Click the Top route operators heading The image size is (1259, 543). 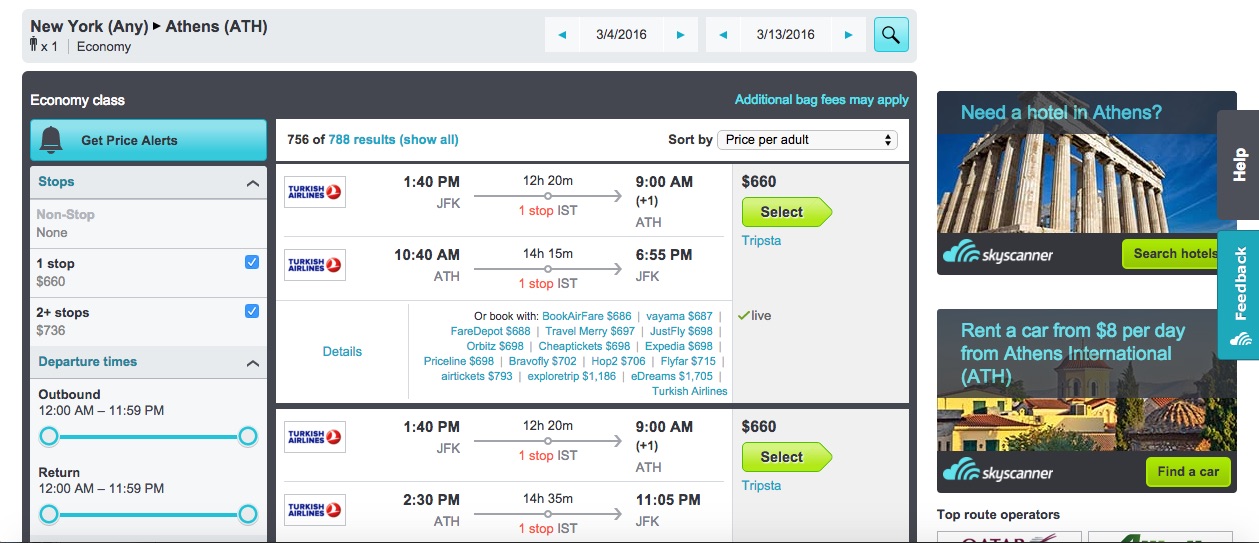998,515
